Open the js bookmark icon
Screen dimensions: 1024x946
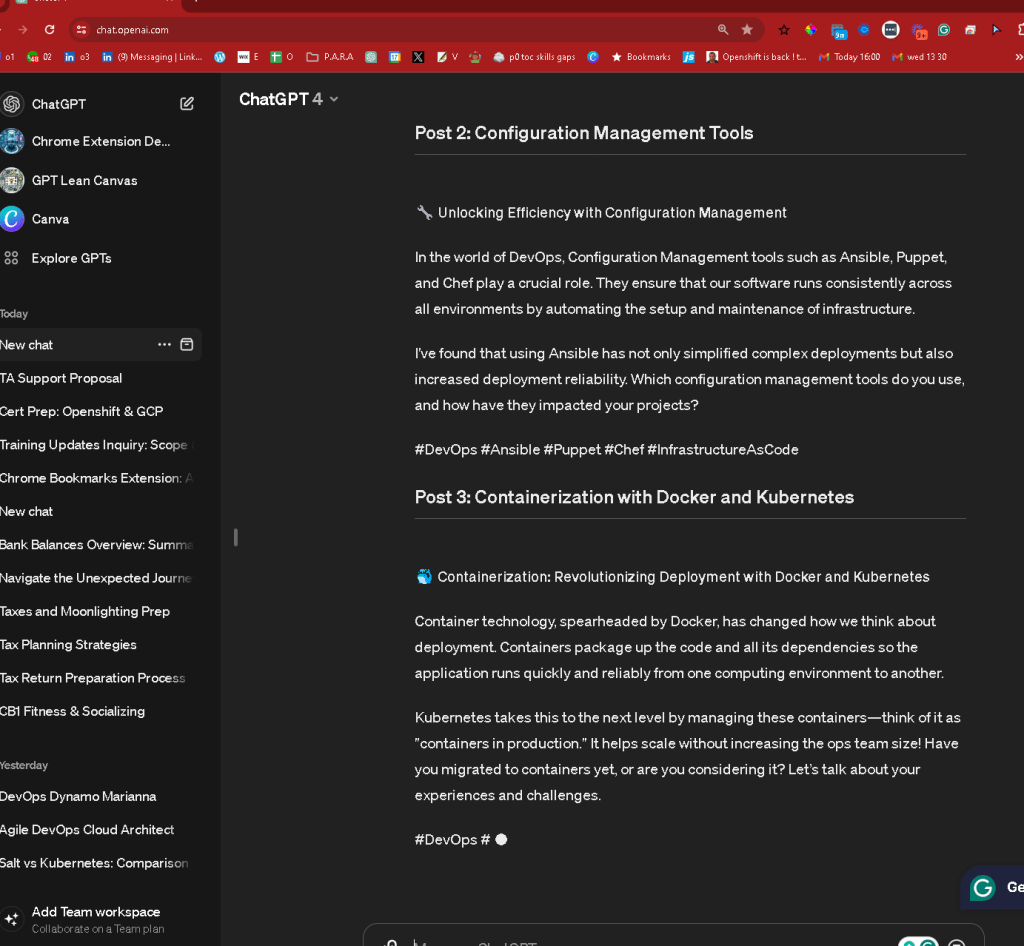[688, 57]
